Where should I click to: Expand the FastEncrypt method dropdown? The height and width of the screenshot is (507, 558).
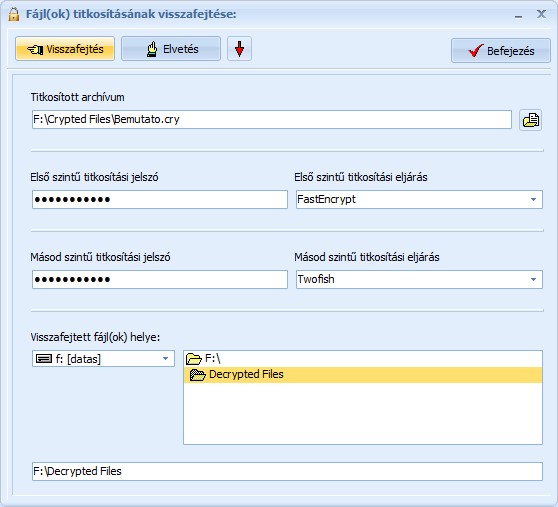point(533,199)
